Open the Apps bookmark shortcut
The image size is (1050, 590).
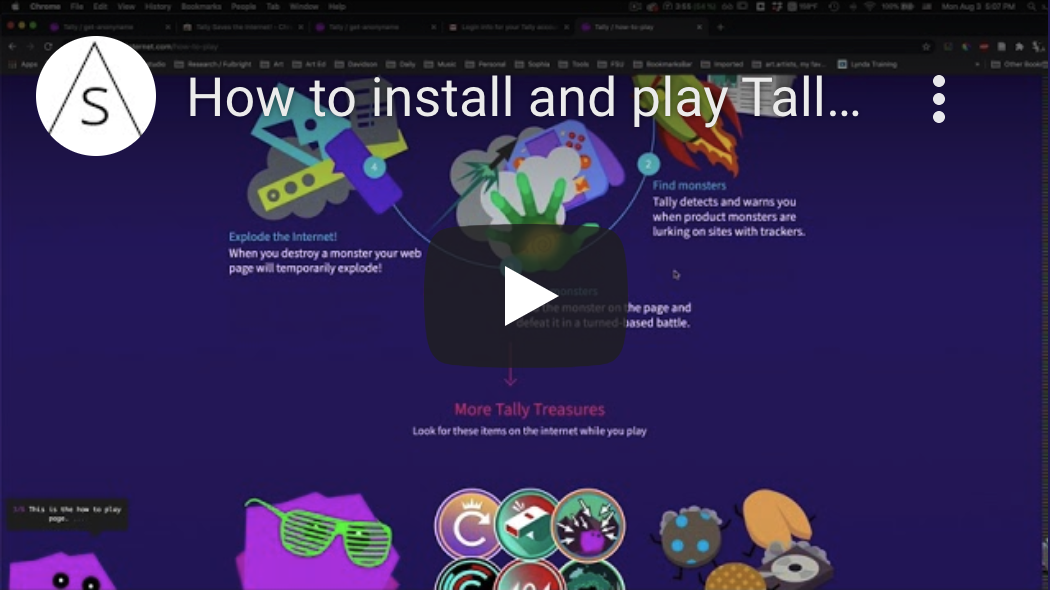[x=23, y=64]
